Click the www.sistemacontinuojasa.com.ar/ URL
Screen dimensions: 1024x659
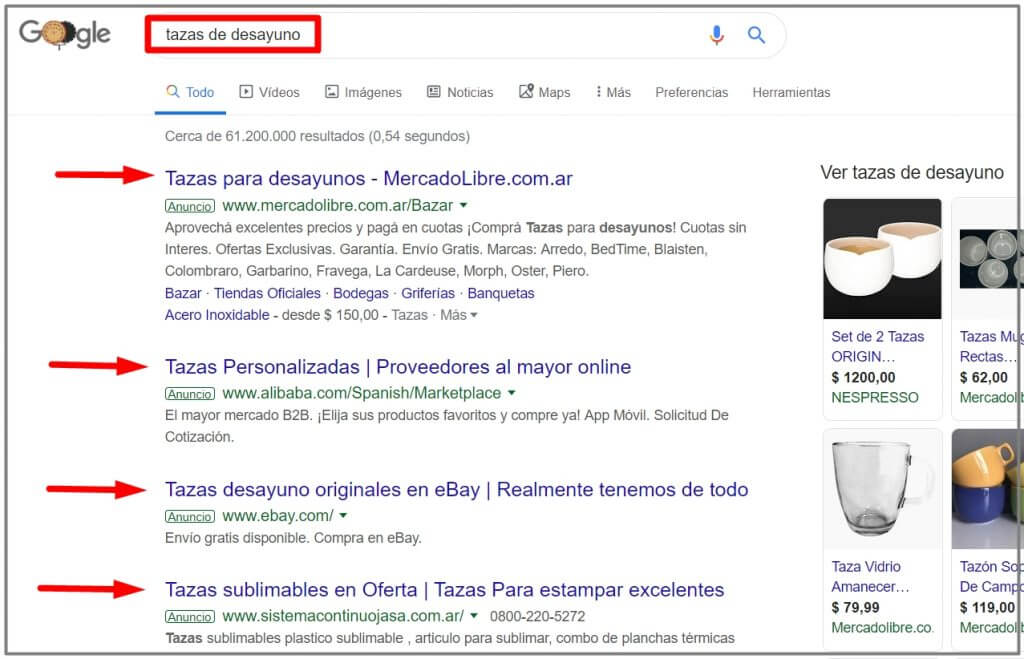343,616
